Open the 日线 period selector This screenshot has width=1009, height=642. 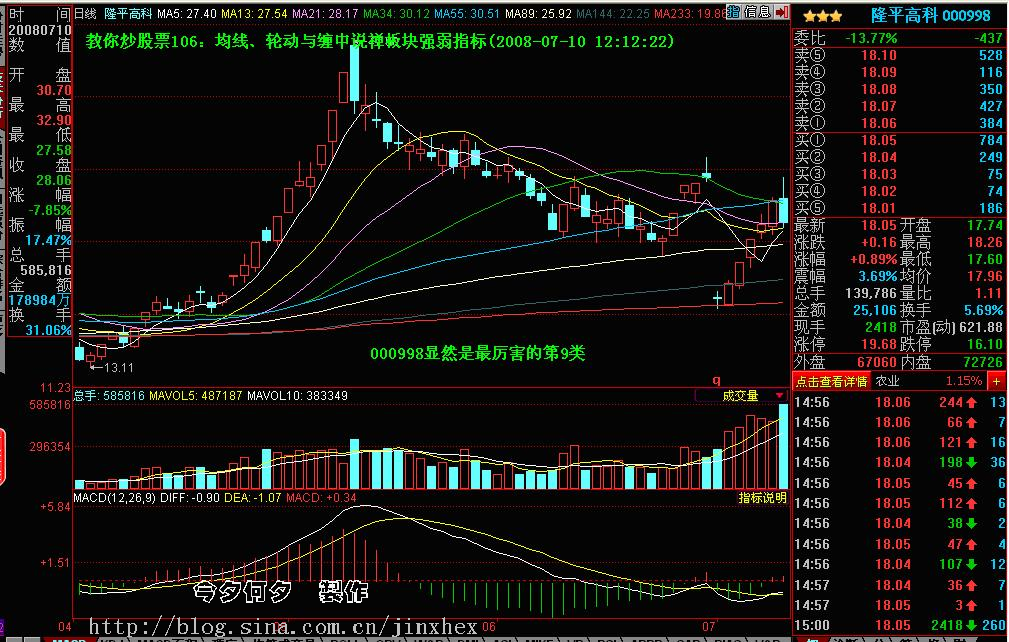pyautogui.click(x=87, y=13)
